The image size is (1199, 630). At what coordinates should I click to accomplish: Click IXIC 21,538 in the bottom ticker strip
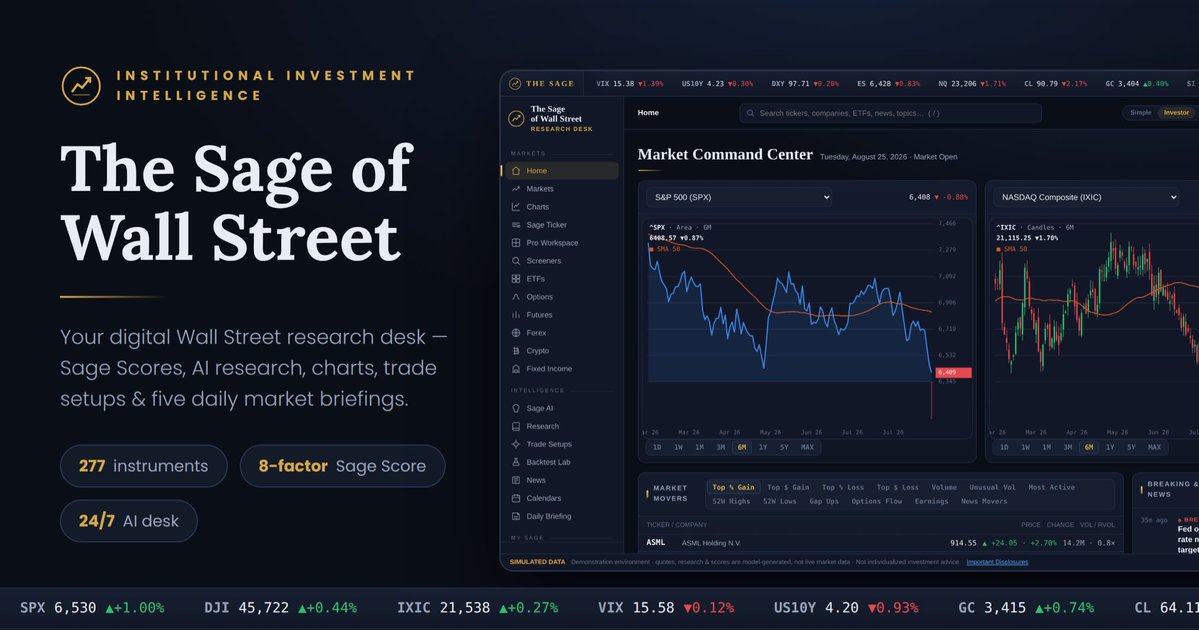pos(477,608)
